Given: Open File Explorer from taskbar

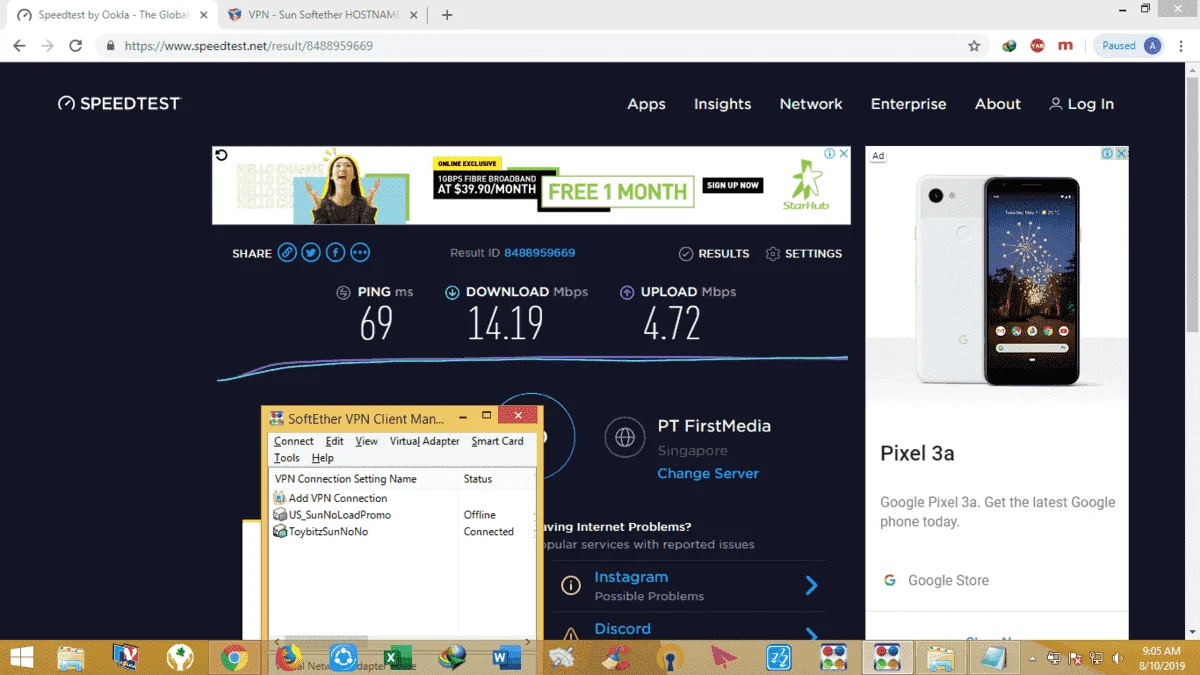Looking at the screenshot, I should [x=71, y=657].
